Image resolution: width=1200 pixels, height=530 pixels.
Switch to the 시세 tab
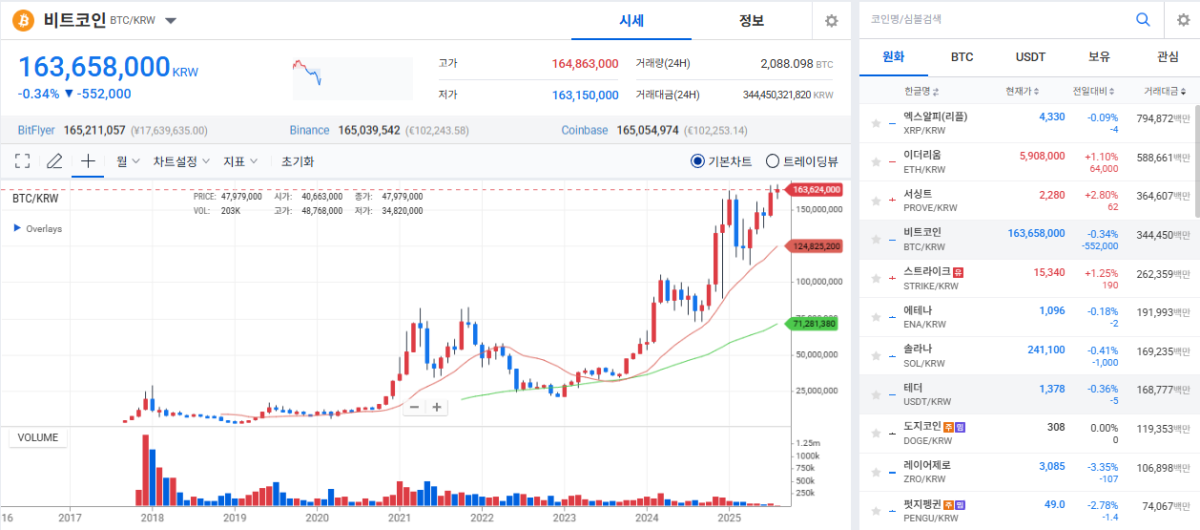631,21
